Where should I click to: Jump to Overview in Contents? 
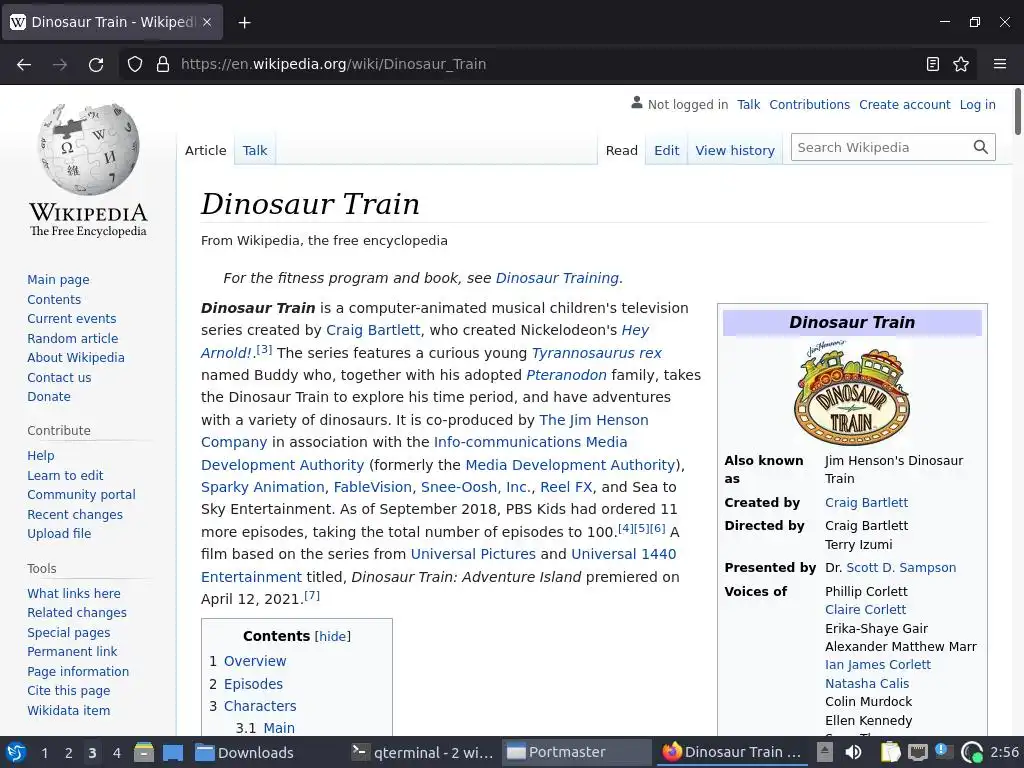coord(255,661)
